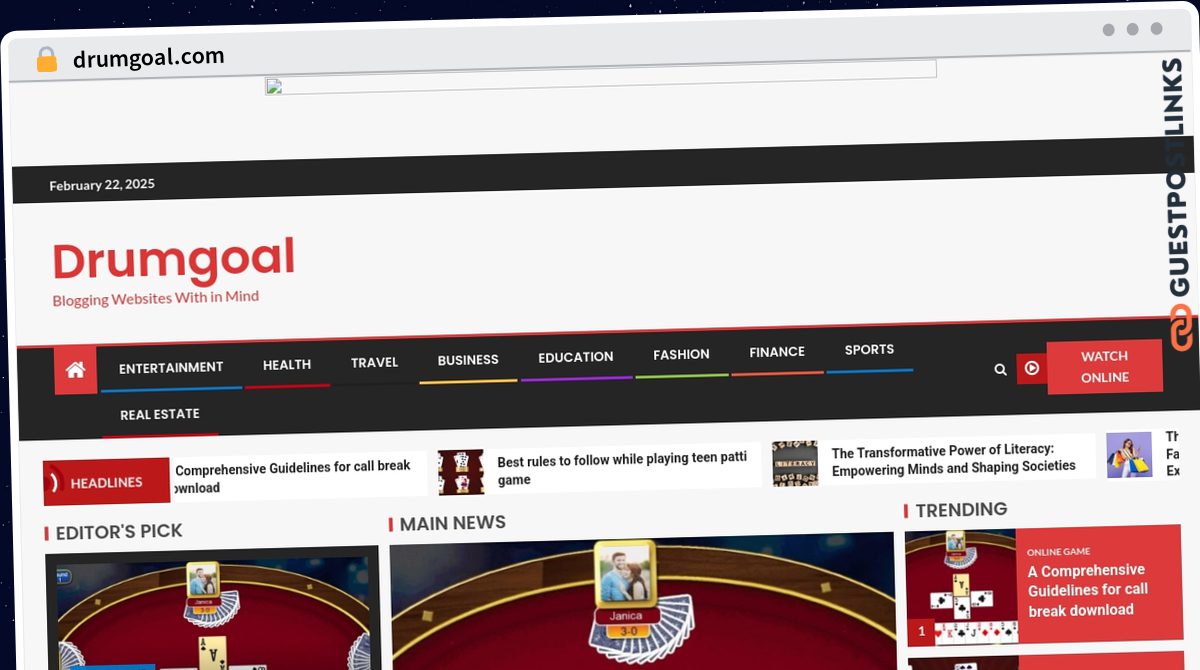Screen dimensions: 1200x670
Task: Select the Travel menu item
Action: coord(374,362)
